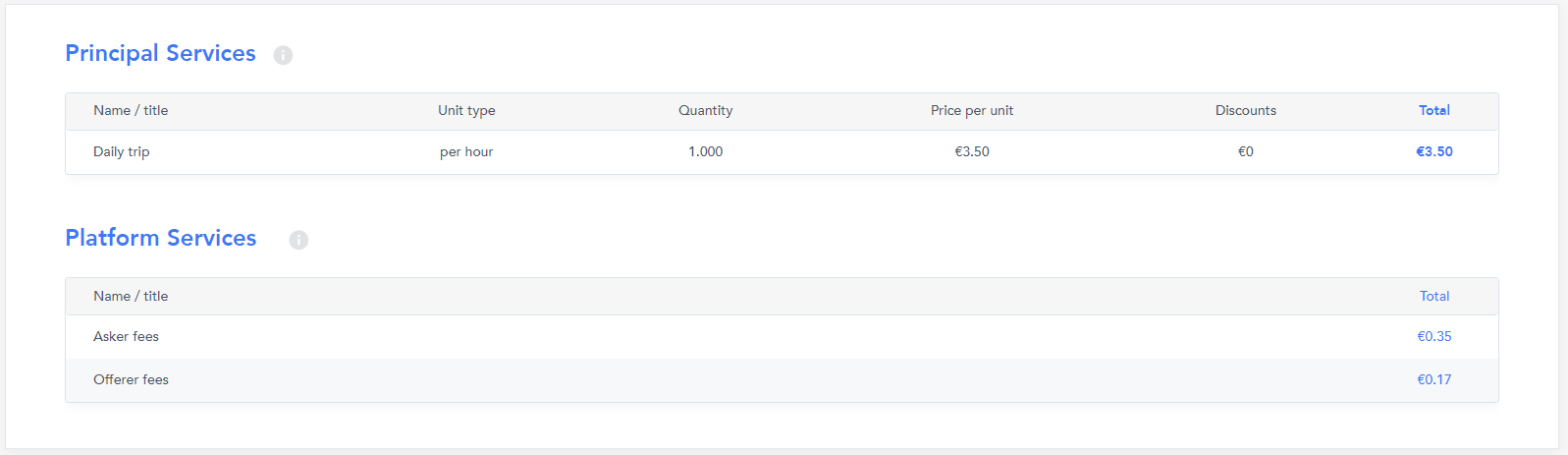Click the bold €3.50 total amount
Image resolution: width=1568 pixels, height=455 pixels.
click(x=1433, y=151)
